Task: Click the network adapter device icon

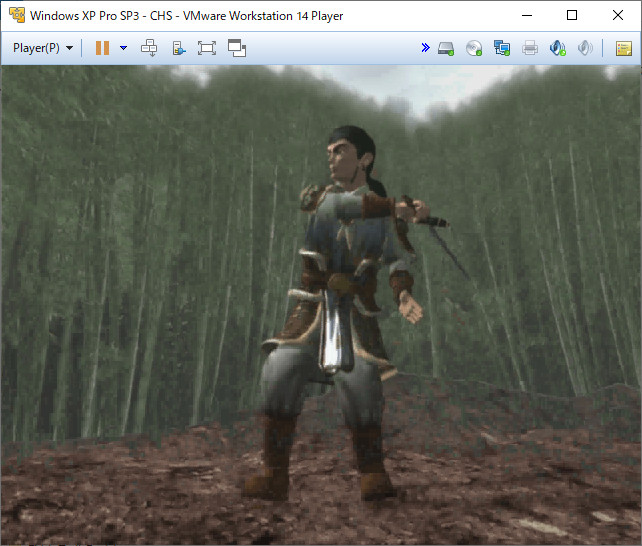Action: point(502,48)
